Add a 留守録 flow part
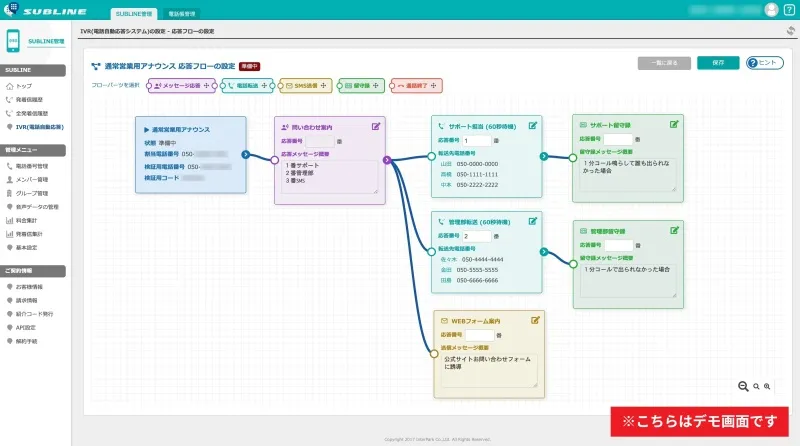 pos(361,86)
